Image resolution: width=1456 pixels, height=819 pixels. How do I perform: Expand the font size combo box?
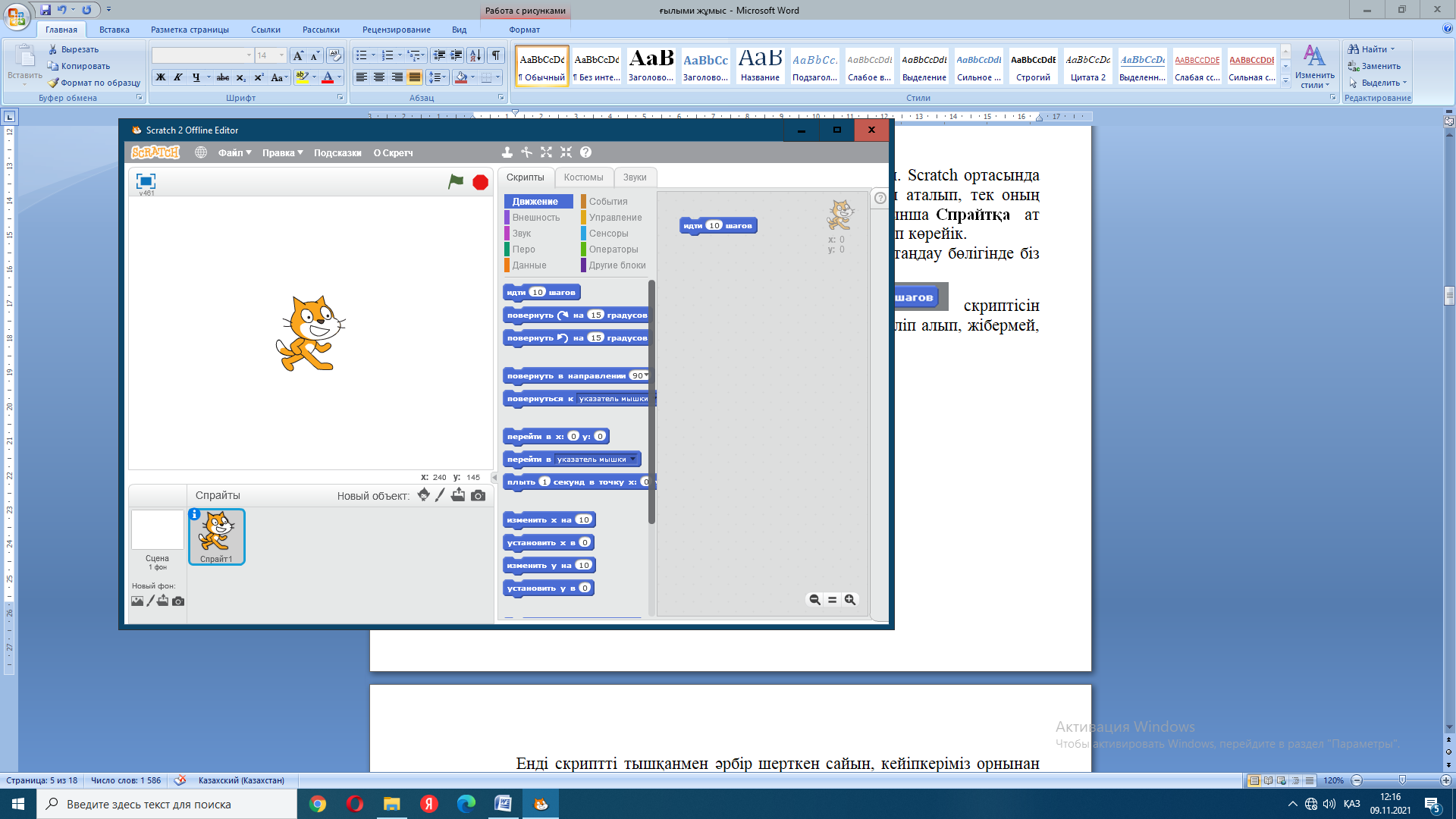(x=281, y=55)
